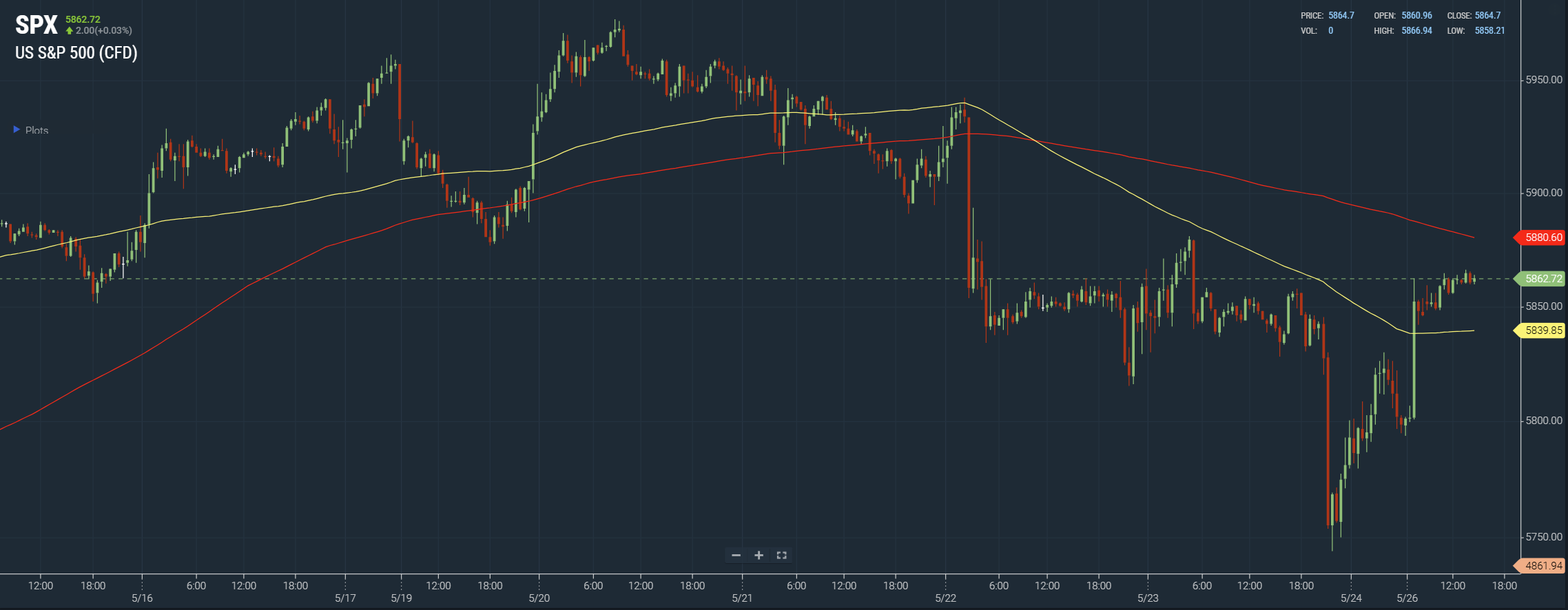Image resolution: width=1568 pixels, height=610 pixels.
Task: Click the 5950.00 price axis label
Action: pyautogui.click(x=1544, y=80)
